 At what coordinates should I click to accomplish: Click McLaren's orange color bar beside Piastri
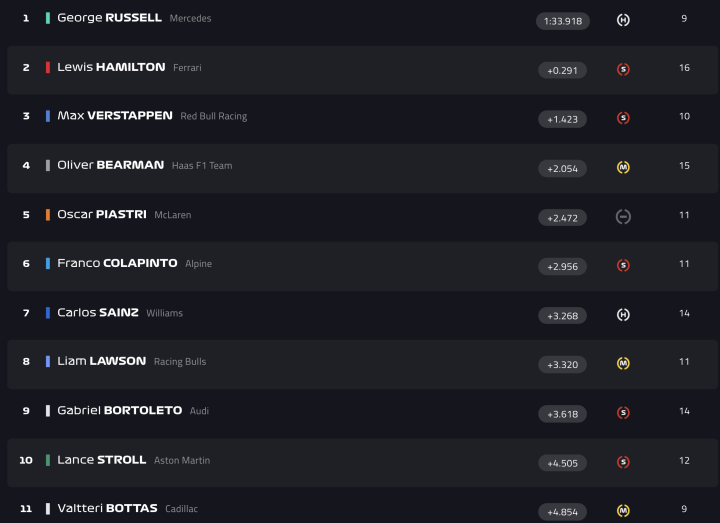pos(48,215)
